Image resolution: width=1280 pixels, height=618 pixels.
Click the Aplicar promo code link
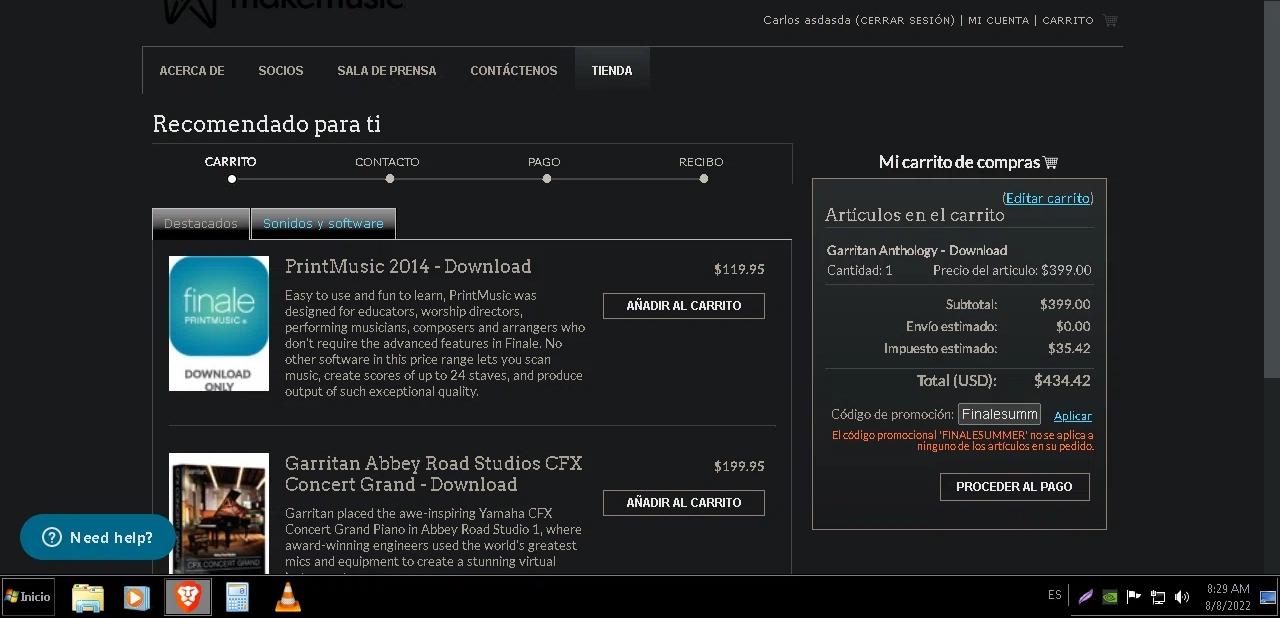tap(1073, 416)
